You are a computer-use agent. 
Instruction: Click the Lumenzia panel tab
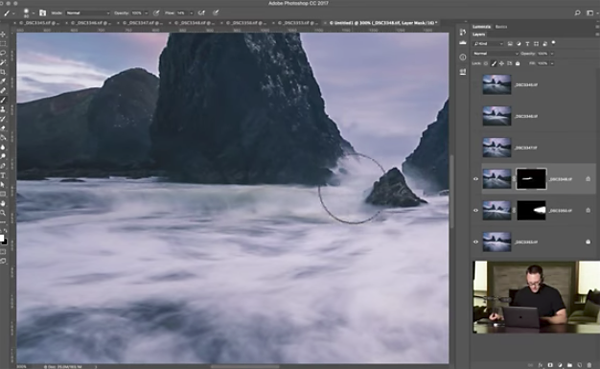coord(482,27)
